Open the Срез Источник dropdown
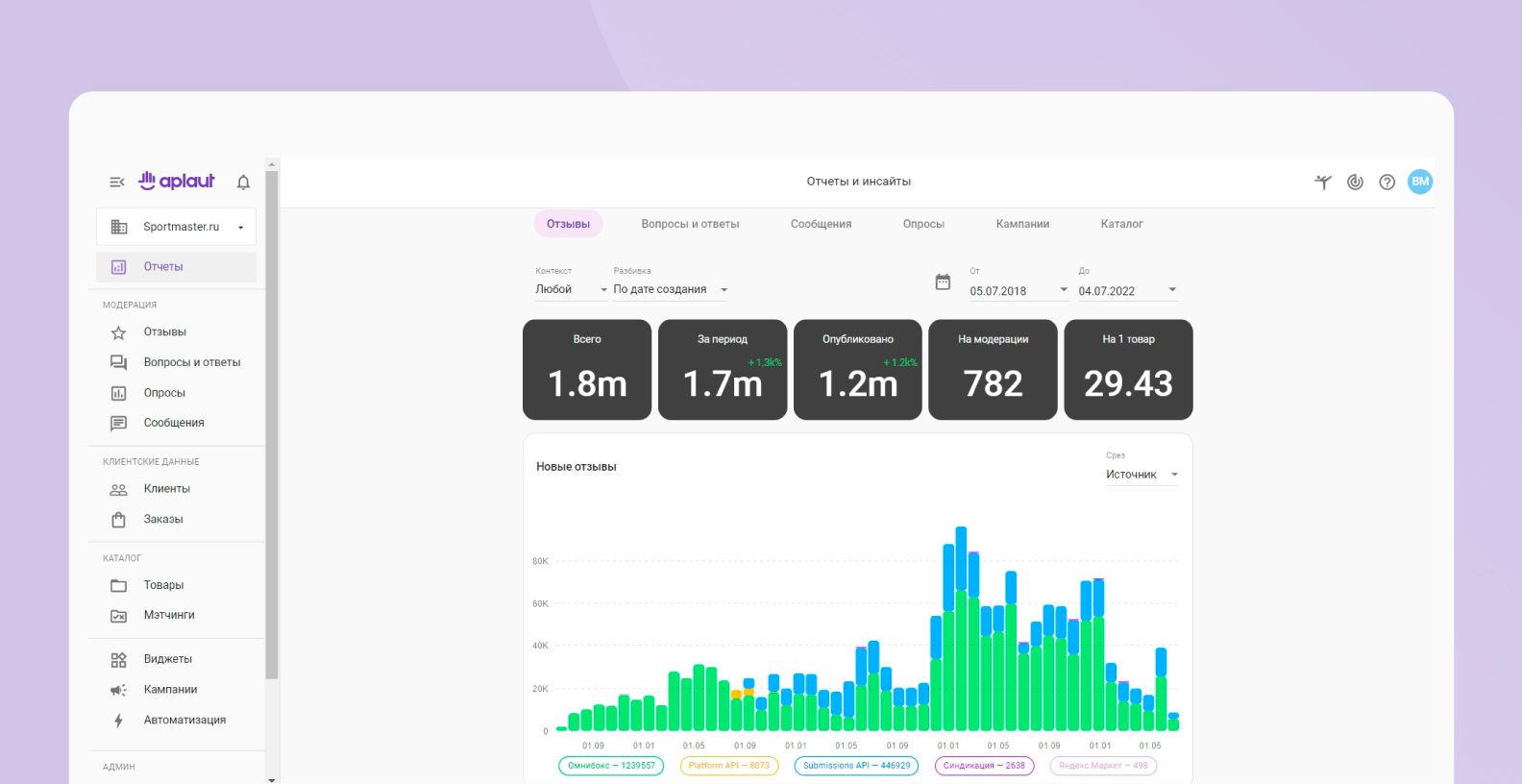This screenshot has width=1522, height=784. click(x=1141, y=475)
